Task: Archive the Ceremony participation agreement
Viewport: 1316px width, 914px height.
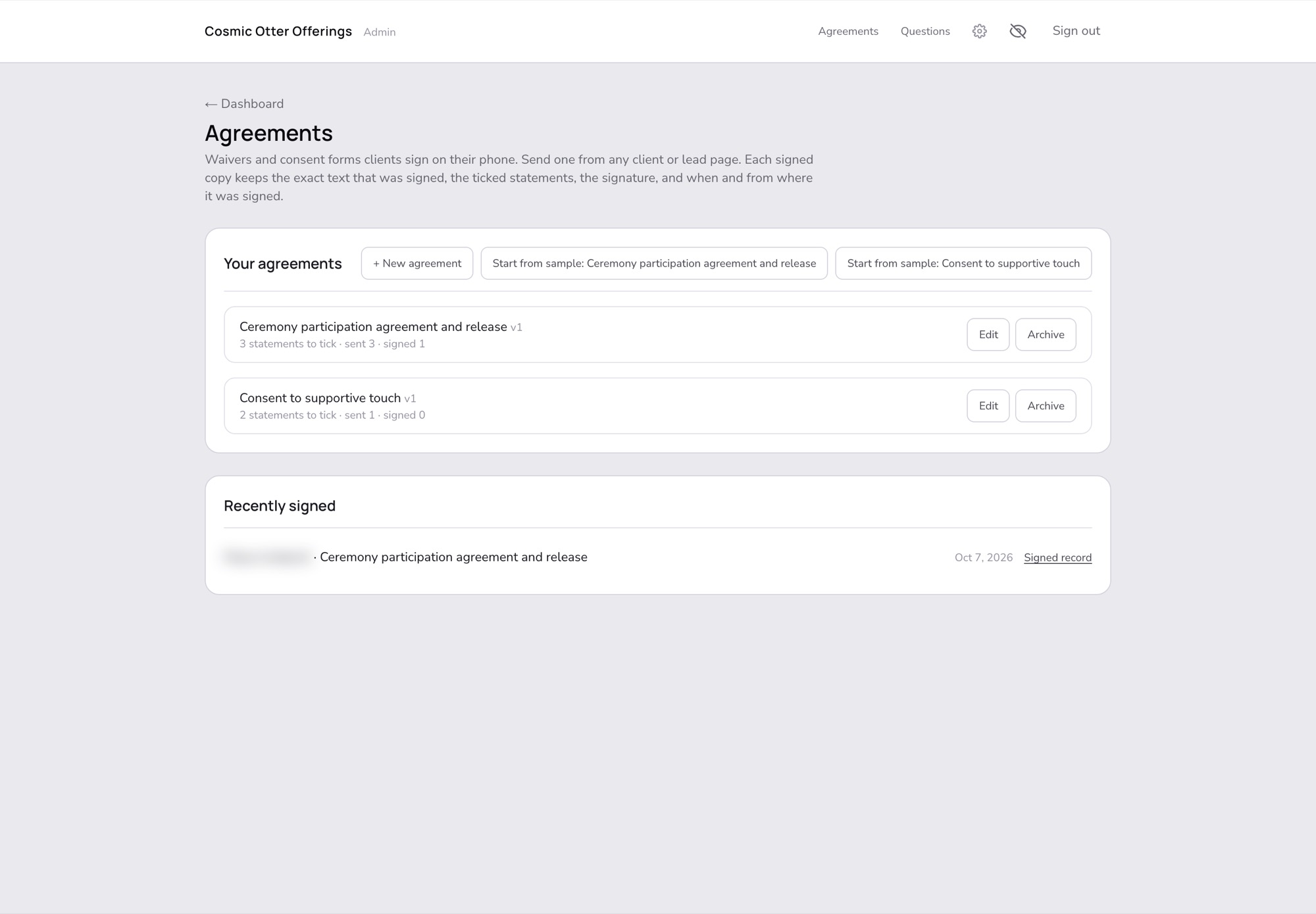Action: (1046, 334)
